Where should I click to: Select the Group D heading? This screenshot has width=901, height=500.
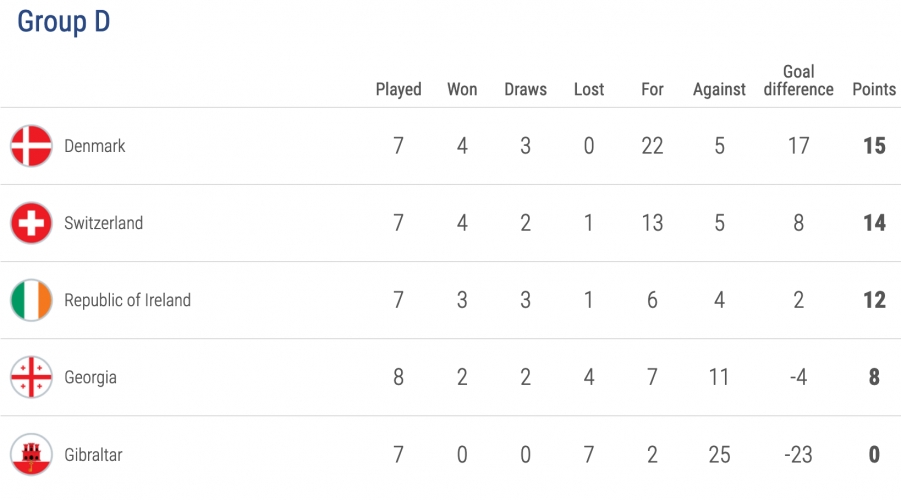click(x=63, y=22)
